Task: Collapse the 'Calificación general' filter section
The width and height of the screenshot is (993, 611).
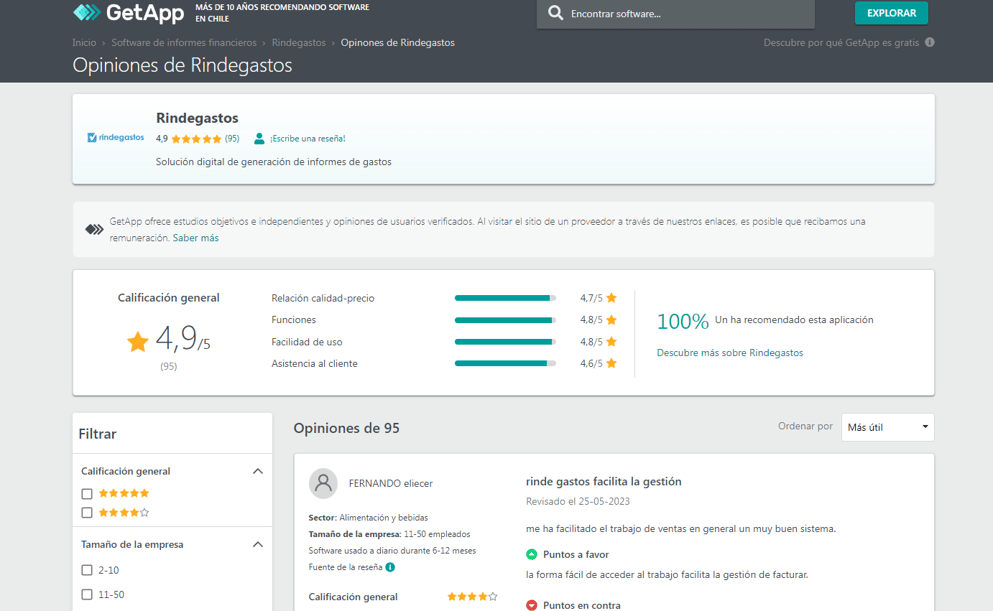Action: [x=258, y=470]
